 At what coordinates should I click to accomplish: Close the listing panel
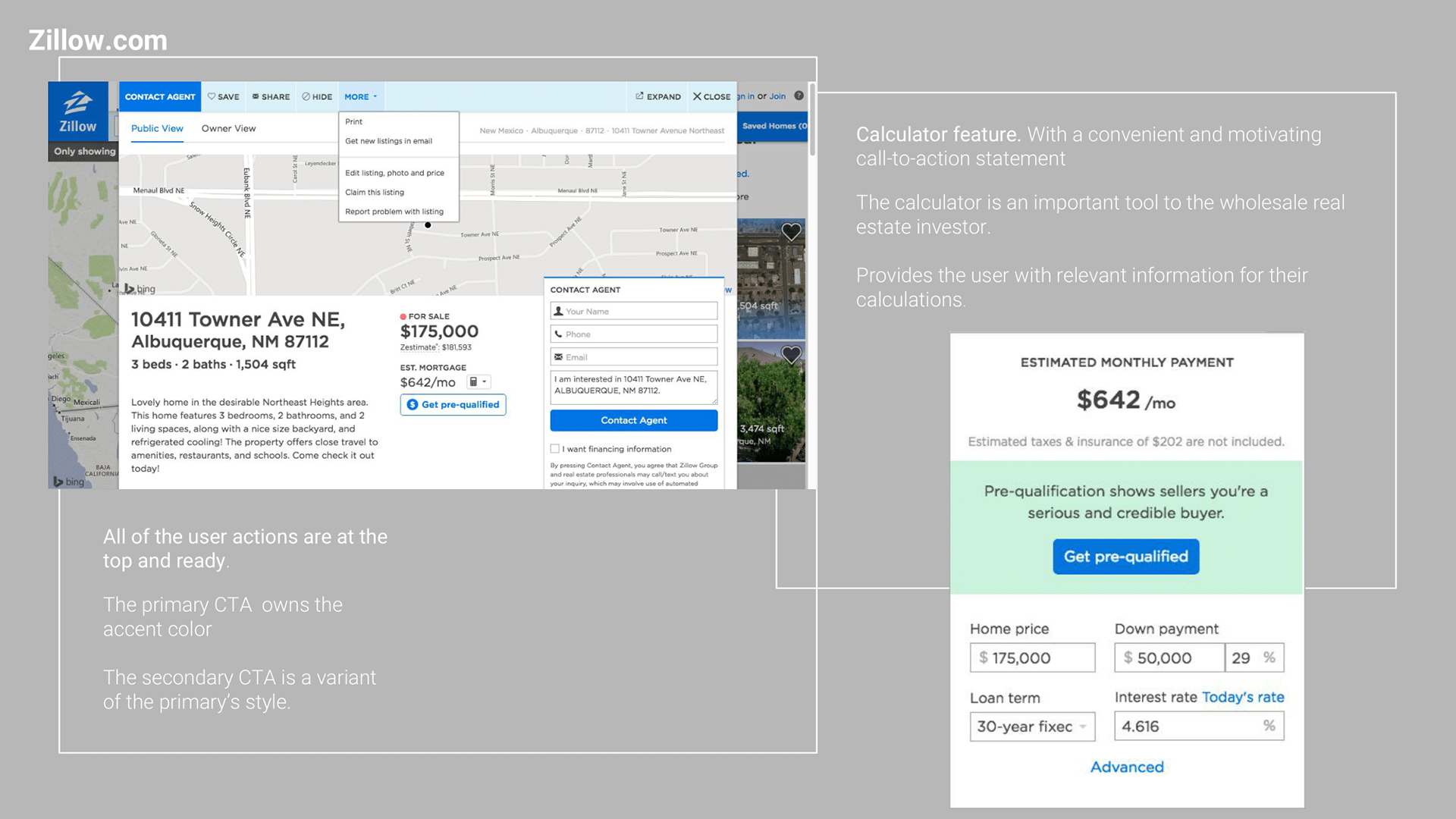click(711, 97)
